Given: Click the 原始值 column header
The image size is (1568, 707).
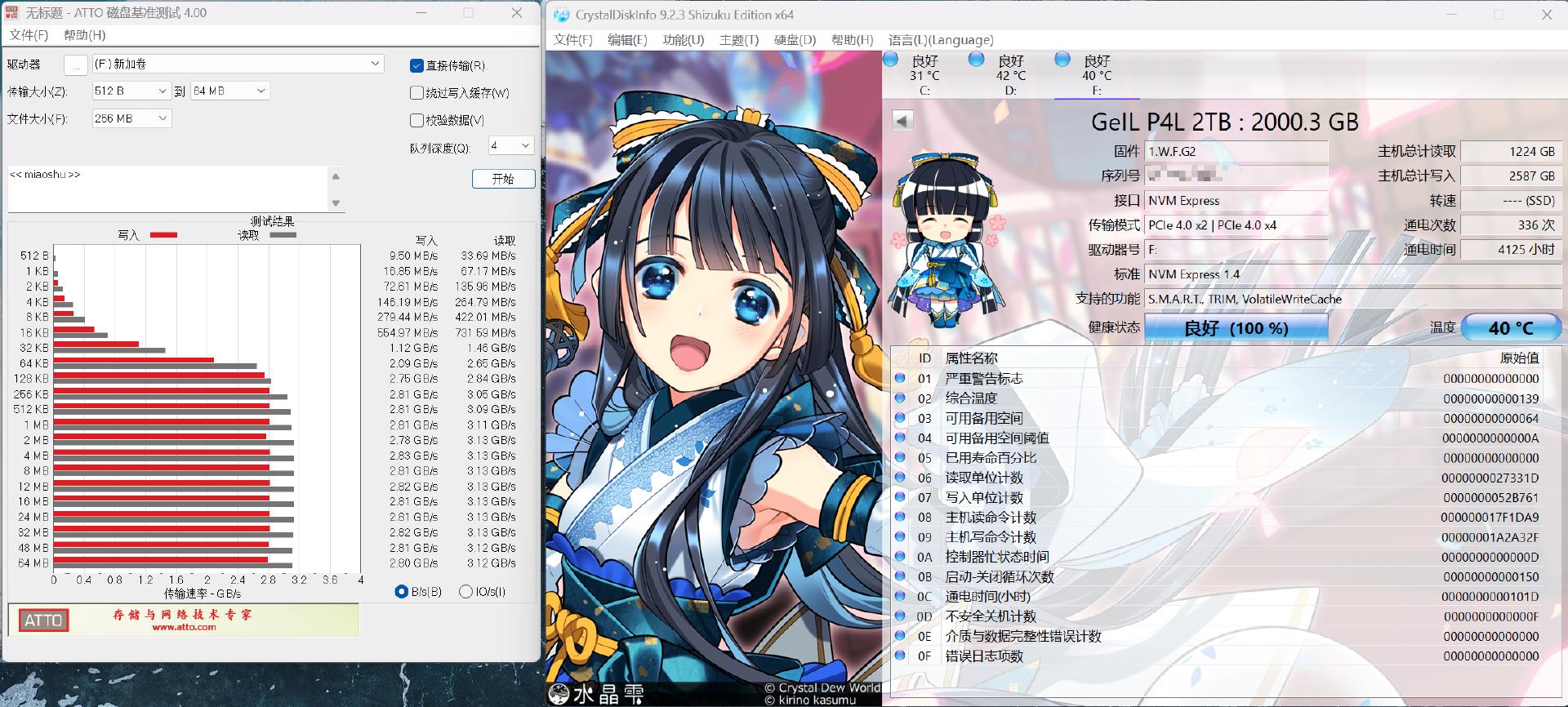Looking at the screenshot, I should click(x=1519, y=358).
